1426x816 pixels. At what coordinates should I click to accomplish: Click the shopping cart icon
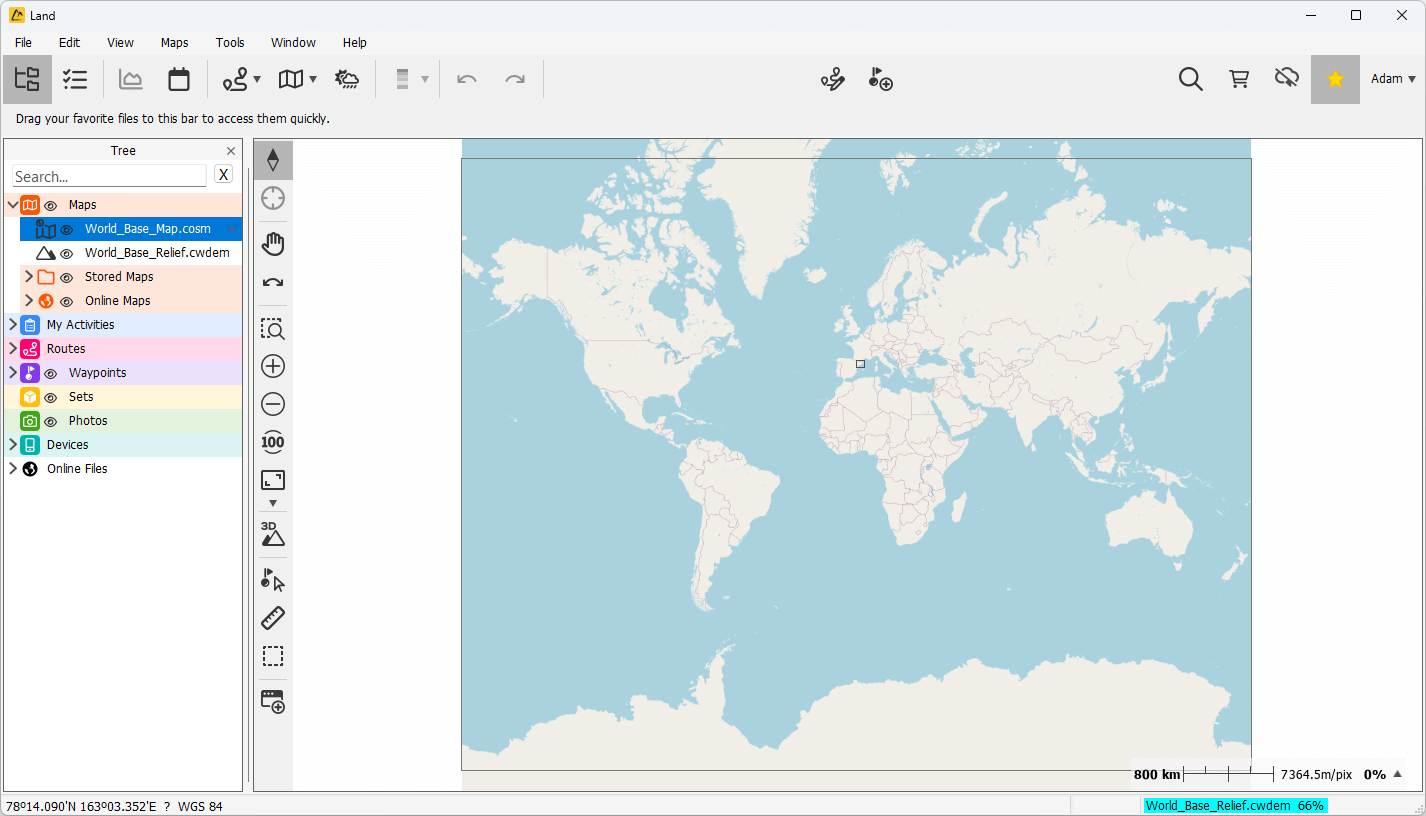coord(1238,78)
